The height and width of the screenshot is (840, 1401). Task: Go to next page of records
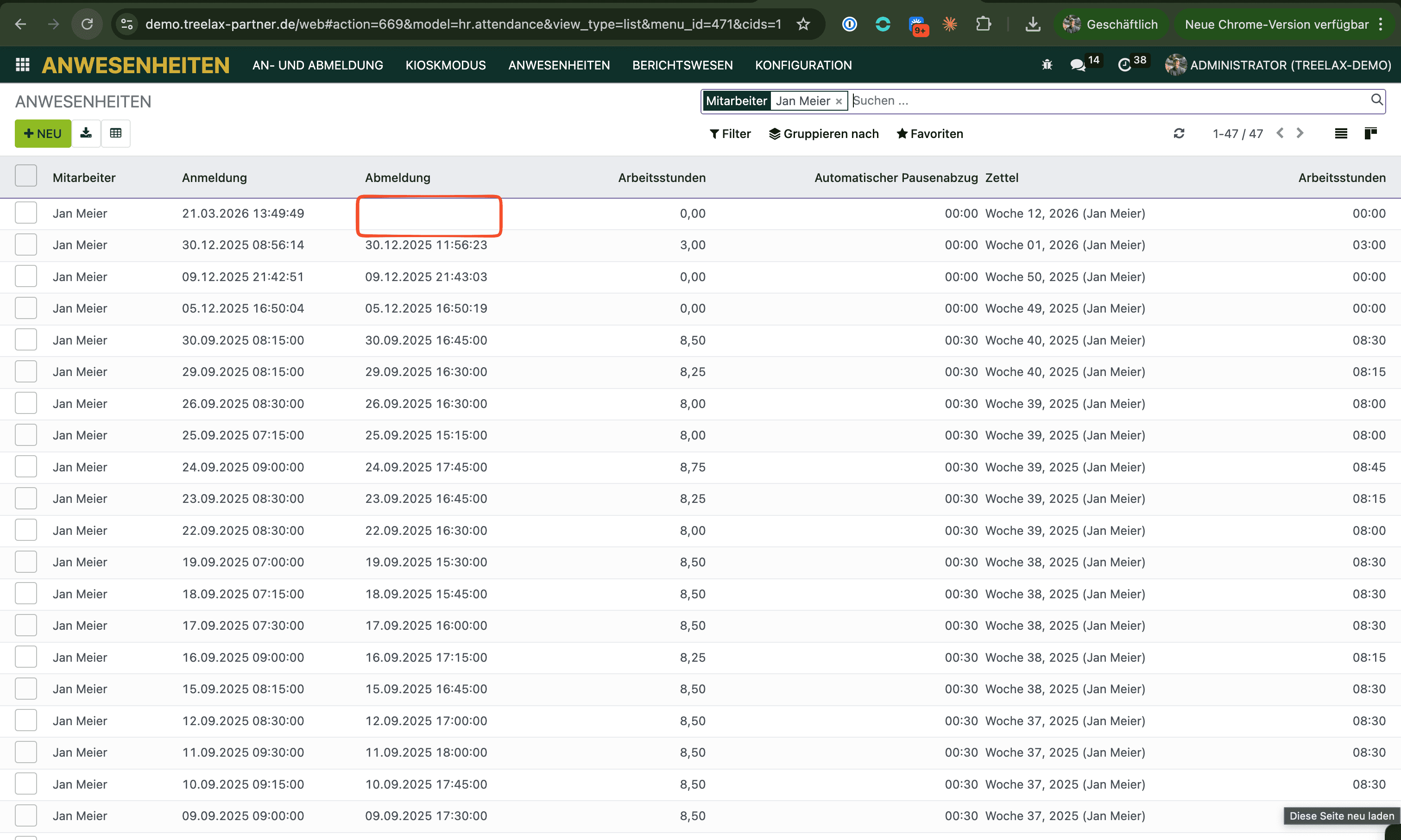[x=1300, y=133]
